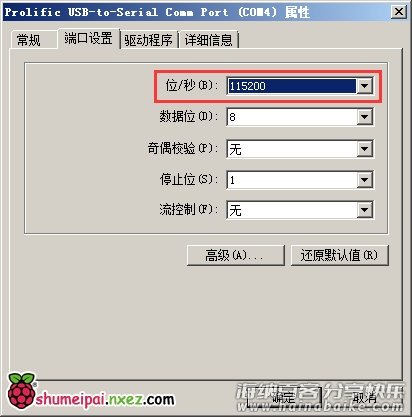
Task: Open the 驱动程序 tab
Action: (149, 40)
